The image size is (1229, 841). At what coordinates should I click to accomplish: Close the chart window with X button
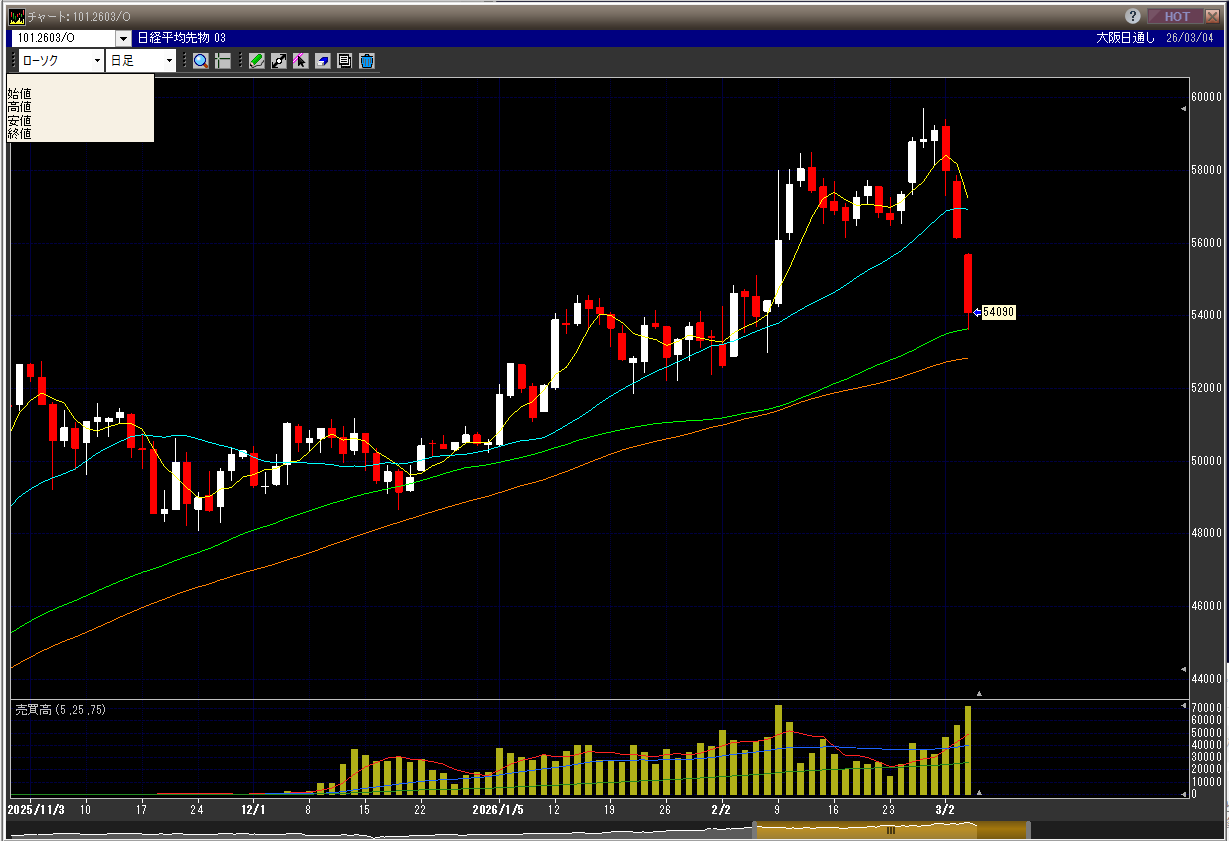click(x=1211, y=16)
